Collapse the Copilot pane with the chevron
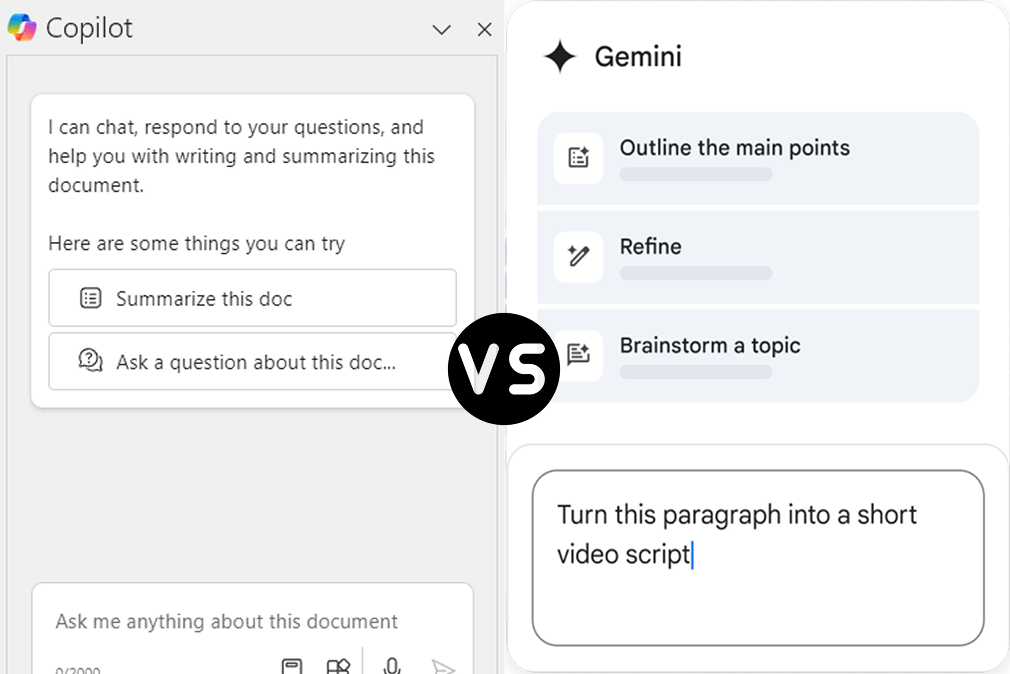The width and height of the screenshot is (1010, 674). [x=442, y=30]
